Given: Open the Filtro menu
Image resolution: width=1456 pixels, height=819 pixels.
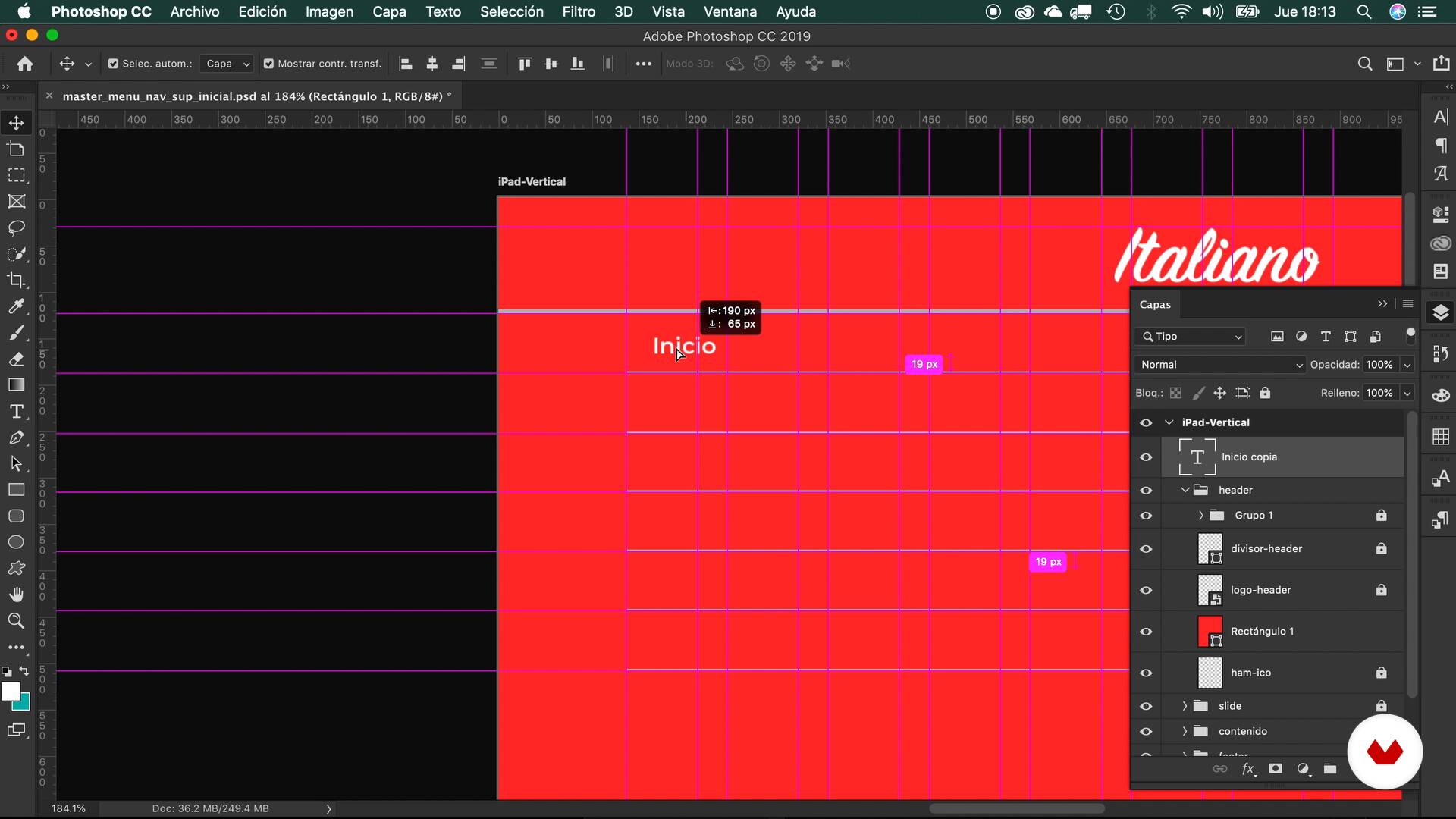Looking at the screenshot, I should click(579, 11).
